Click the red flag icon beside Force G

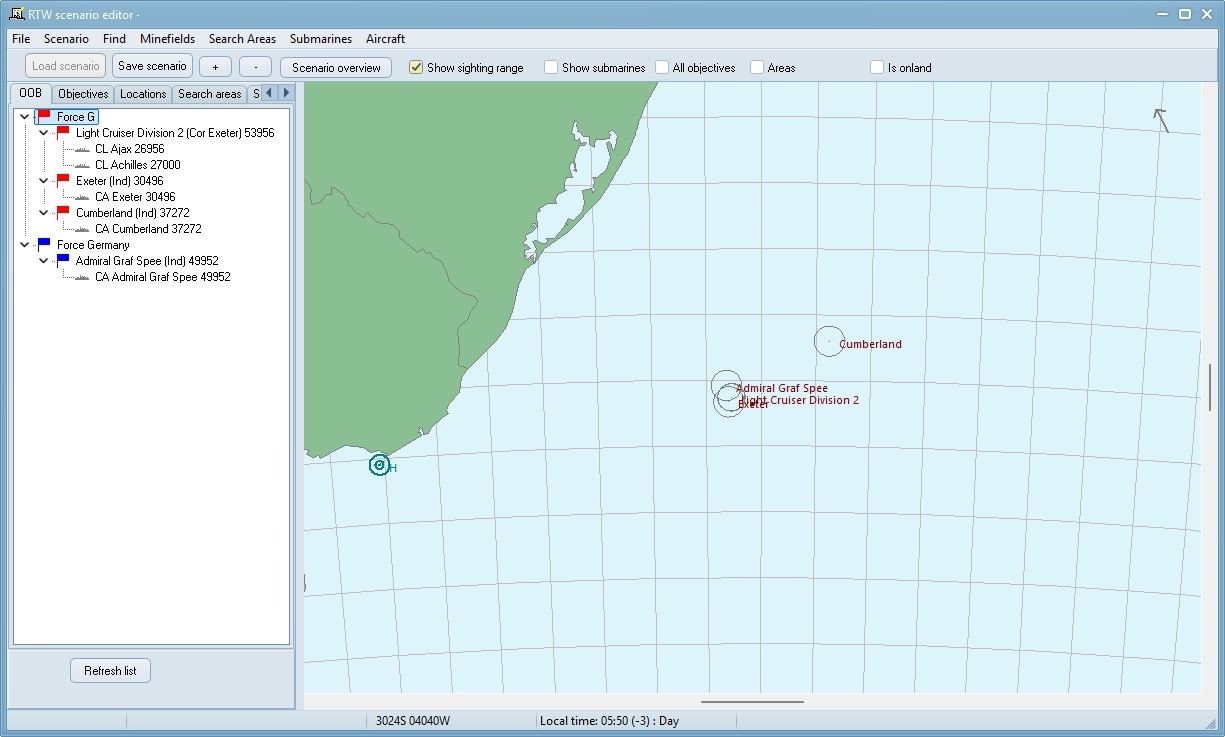pos(44,117)
